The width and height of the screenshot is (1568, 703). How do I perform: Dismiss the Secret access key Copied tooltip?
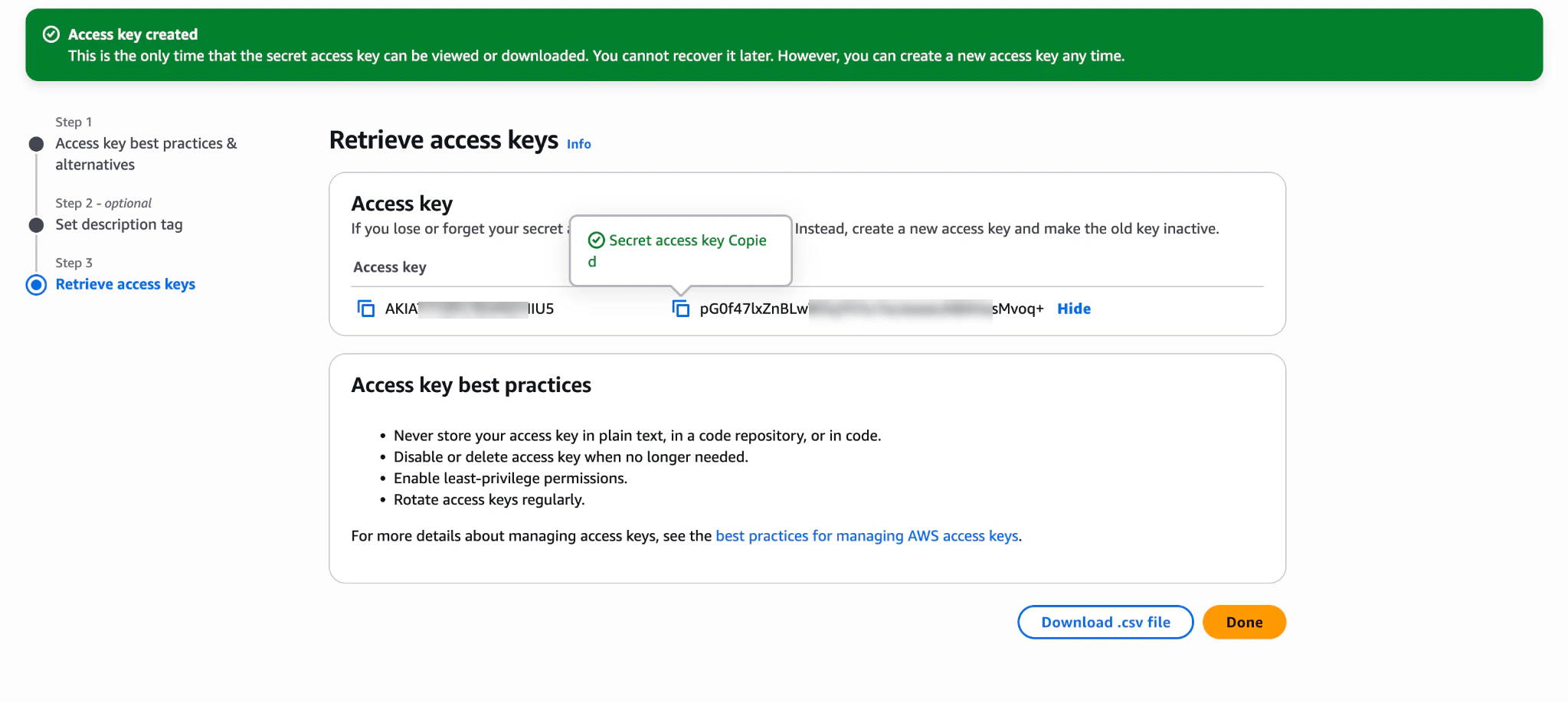680,250
